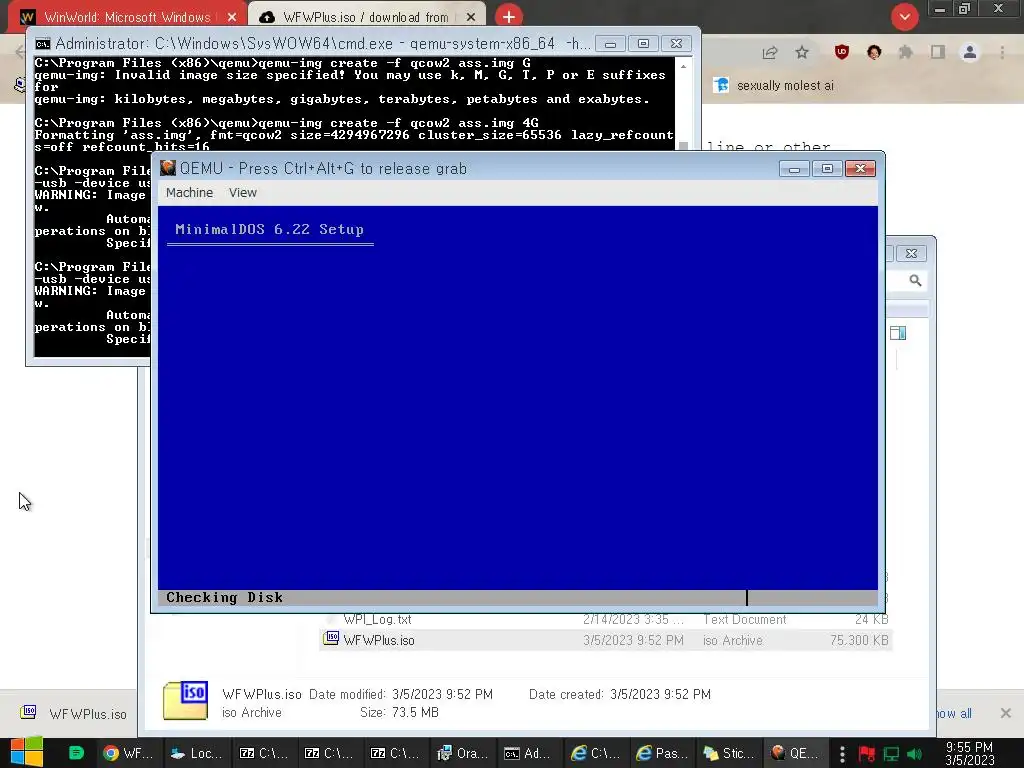Click the date created value in details pane

660,694
